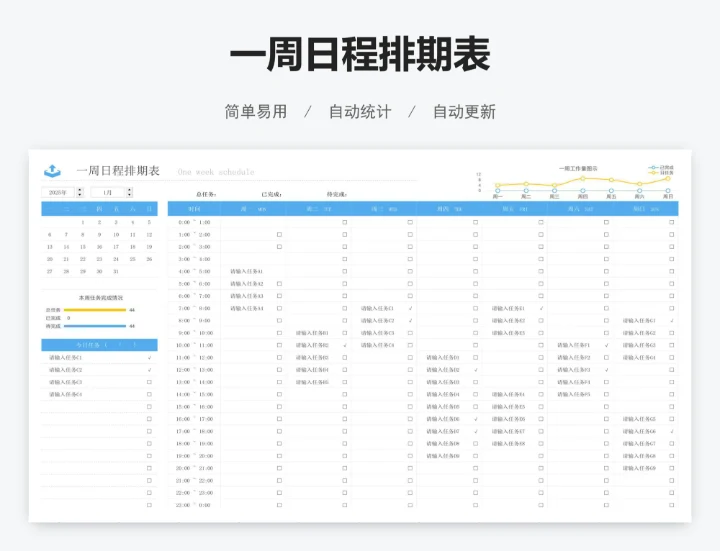Uncheck task C1 in the Wednesday column
The height and width of the screenshot is (551, 720).
coord(410,308)
